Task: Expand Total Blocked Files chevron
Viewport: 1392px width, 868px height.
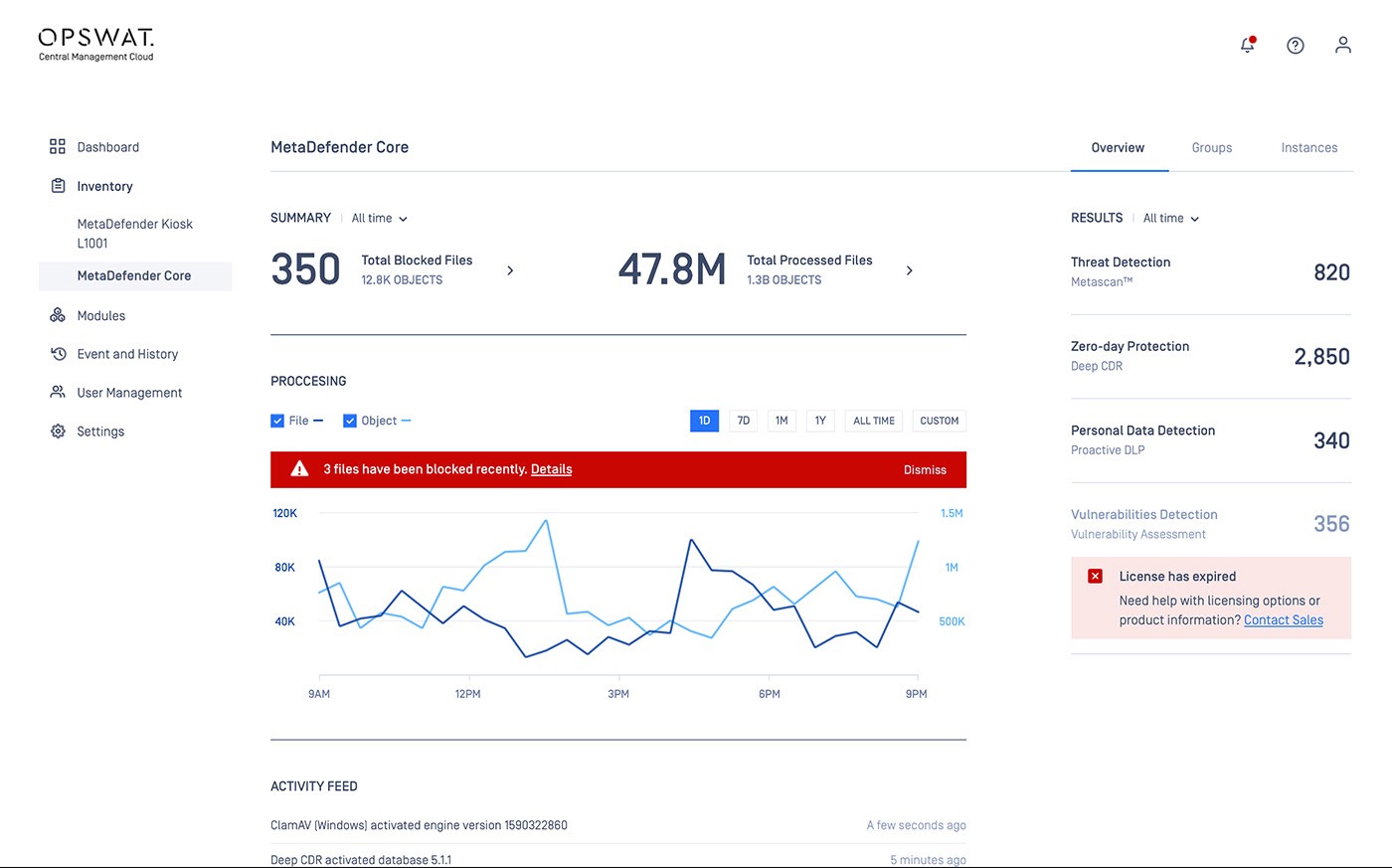Action: point(510,270)
